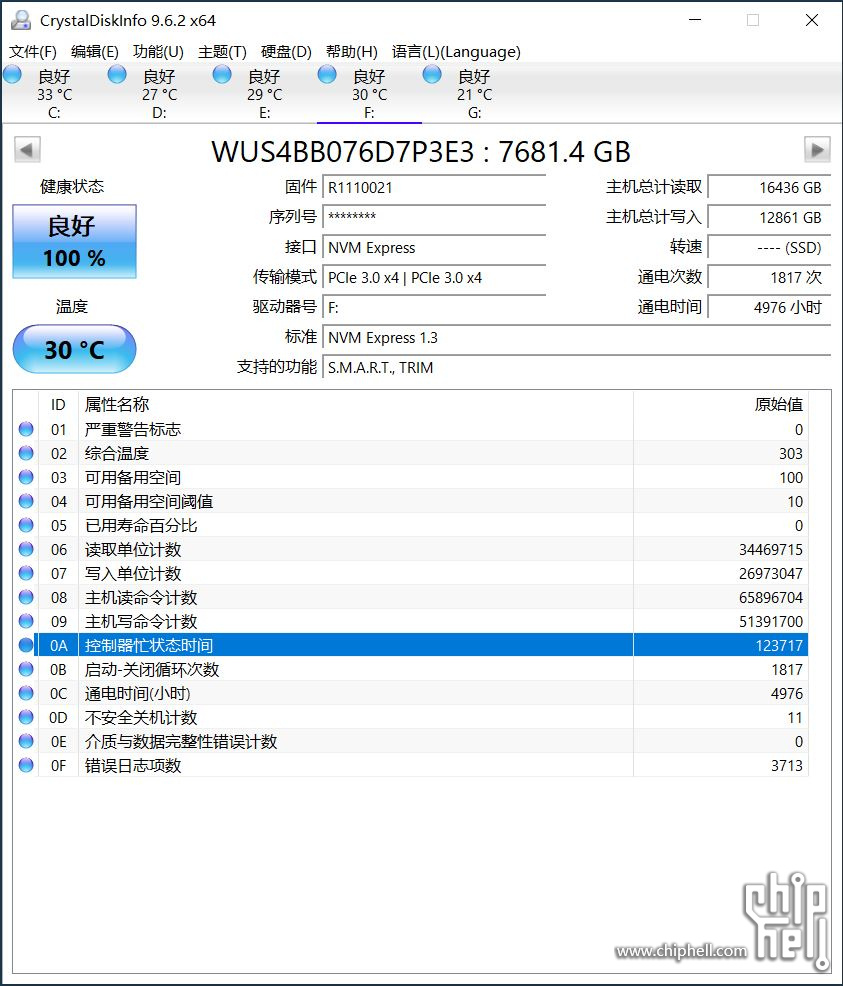Select the 综合温度 attribute name
This screenshot has width=843, height=986.
(117, 453)
